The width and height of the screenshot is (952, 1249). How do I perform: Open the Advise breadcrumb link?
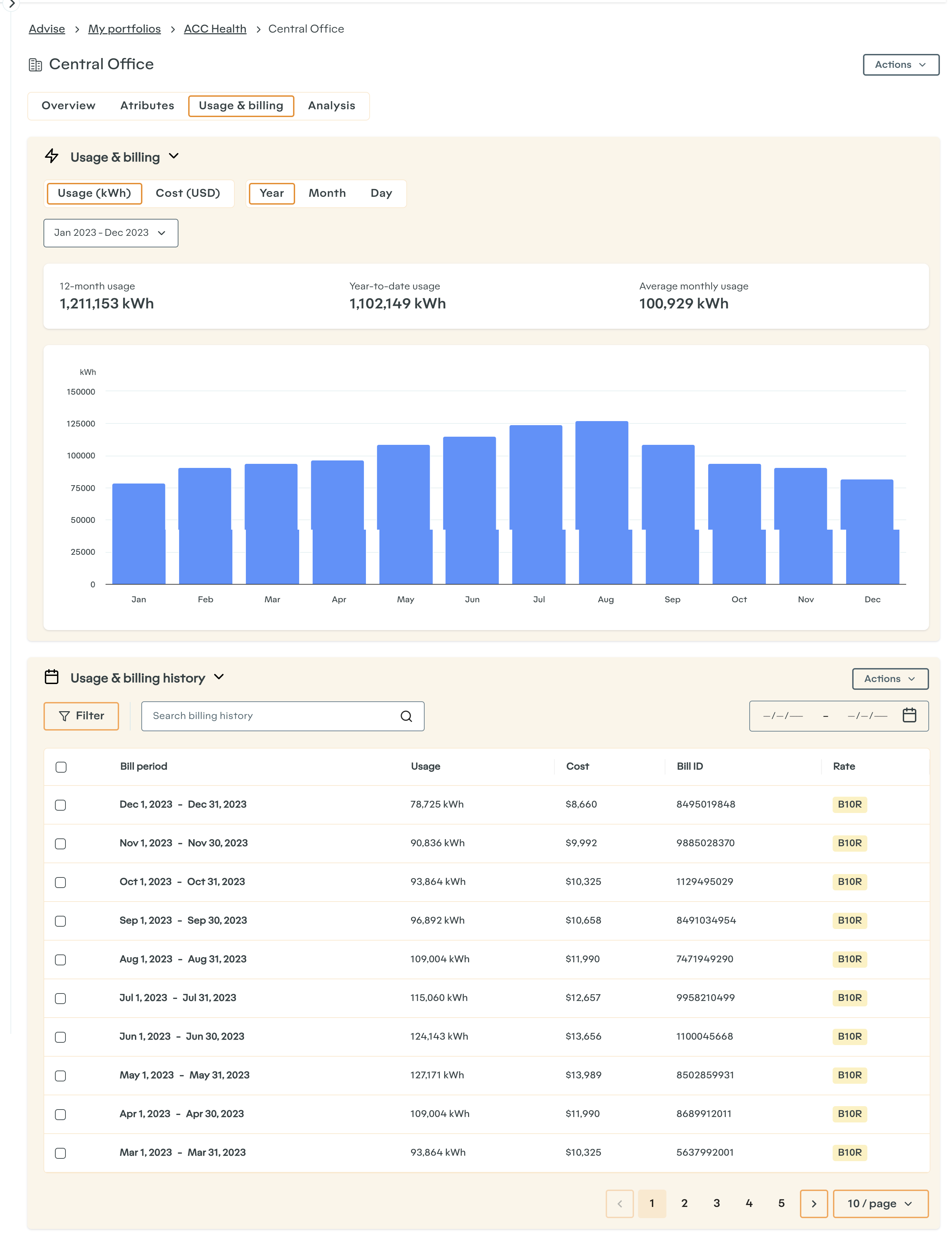point(47,29)
